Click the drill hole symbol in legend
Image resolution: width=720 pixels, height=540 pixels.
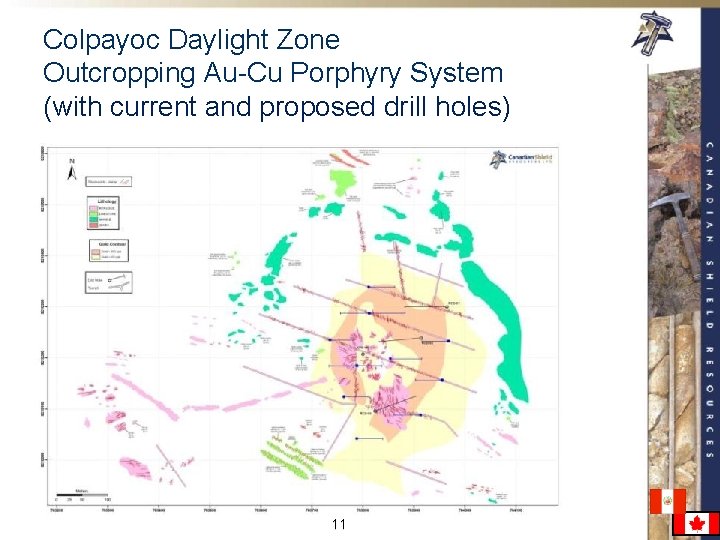(116, 278)
